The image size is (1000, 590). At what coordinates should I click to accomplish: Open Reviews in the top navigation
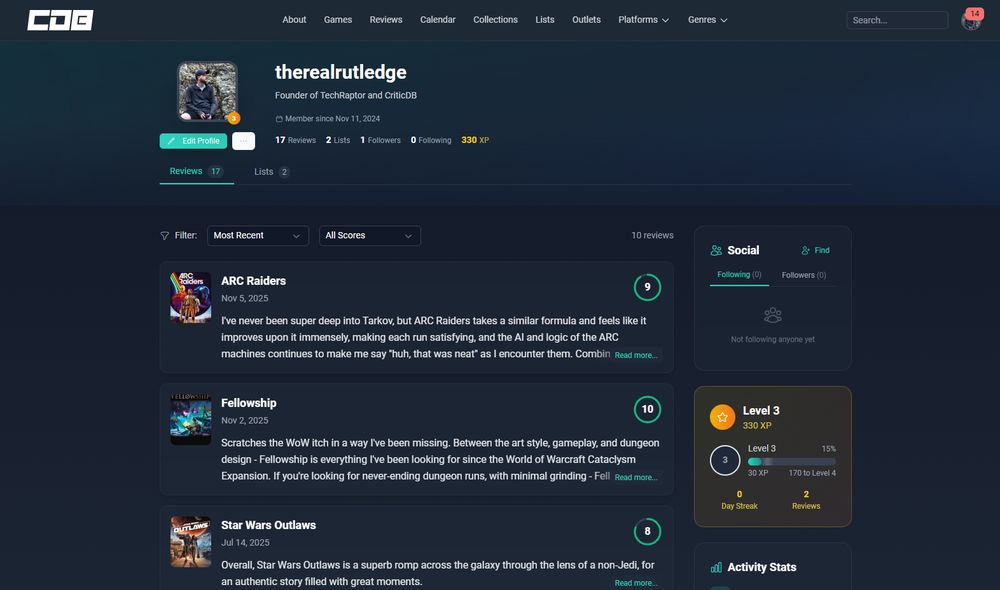[x=386, y=20]
